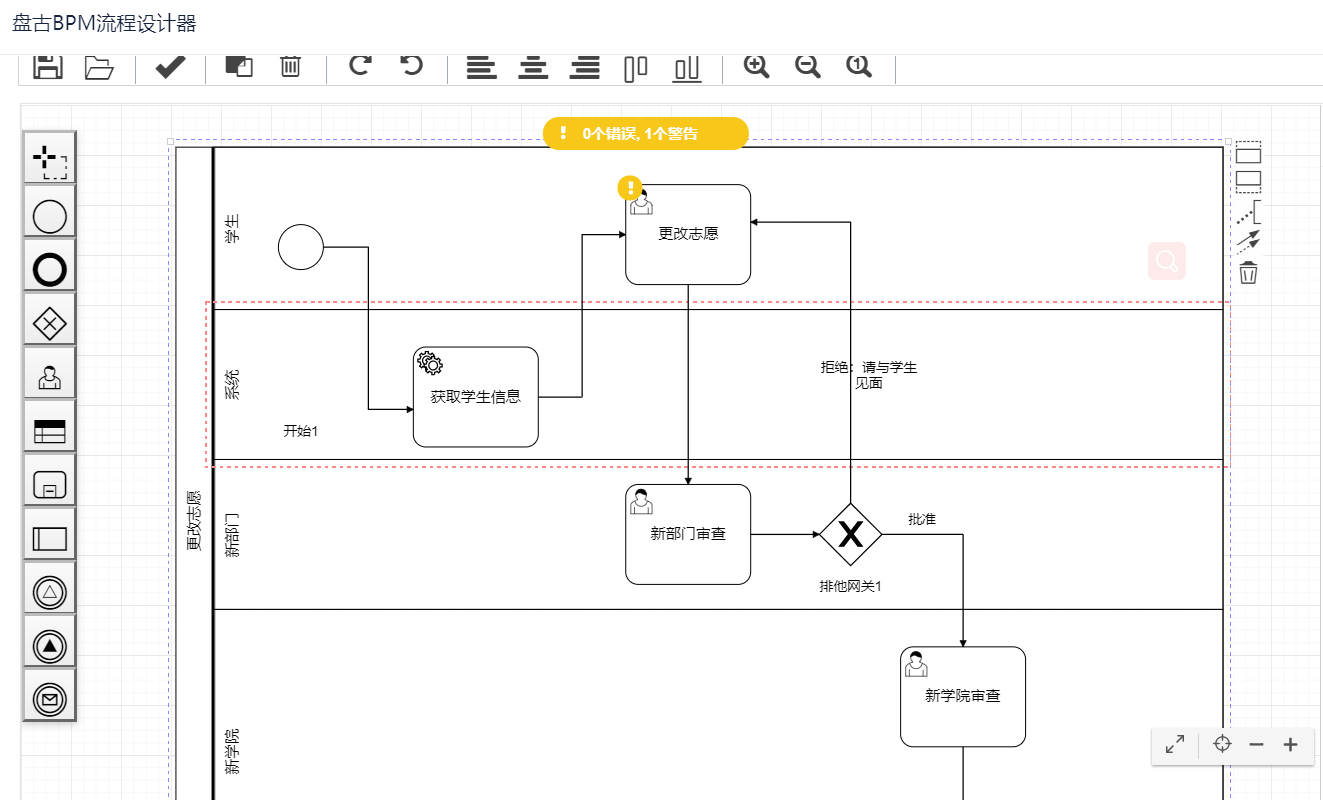Select the 更改志愿 user task

point(688,235)
